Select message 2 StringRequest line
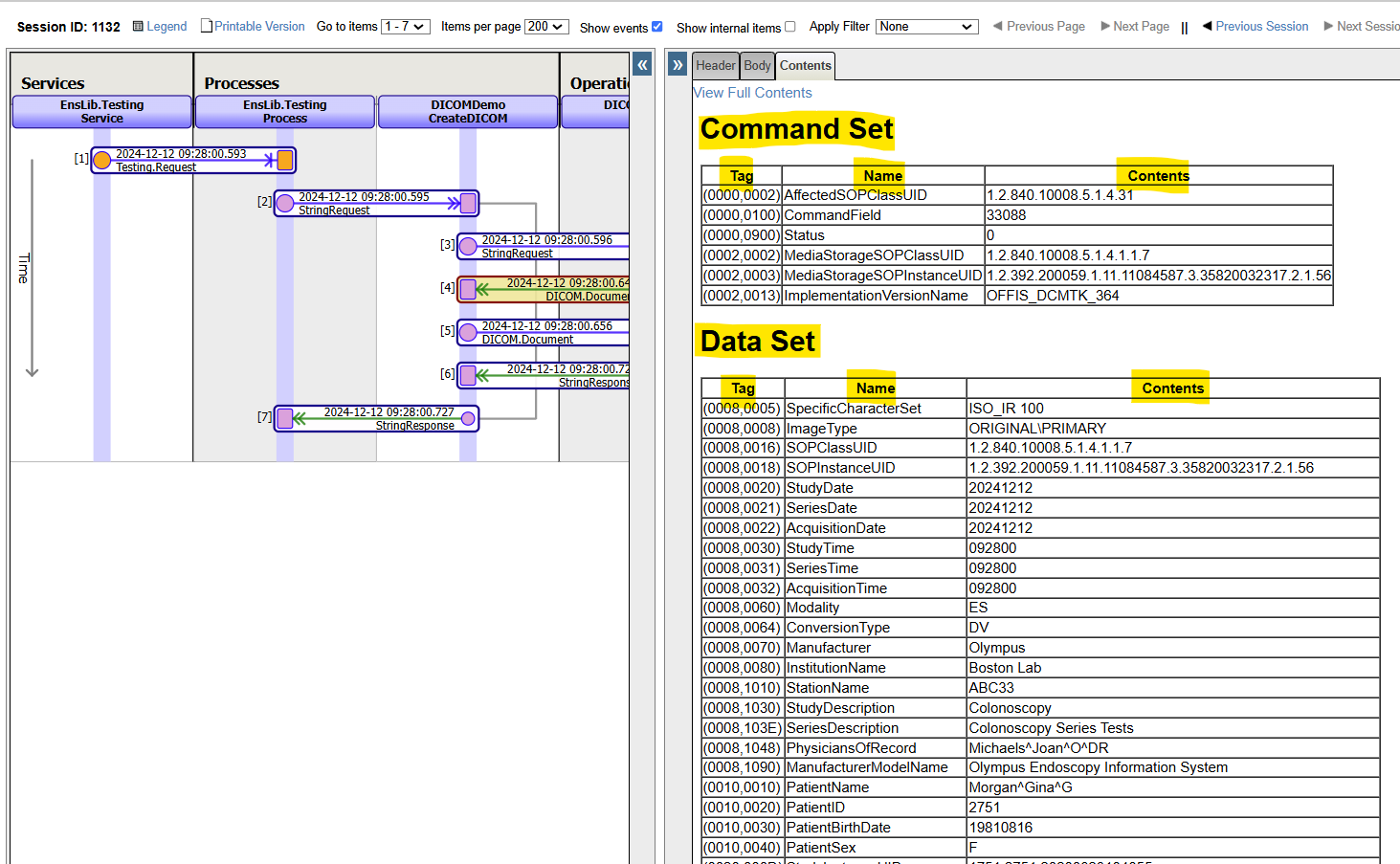Screen dimensions: 1400x864 pyautogui.click(x=376, y=203)
